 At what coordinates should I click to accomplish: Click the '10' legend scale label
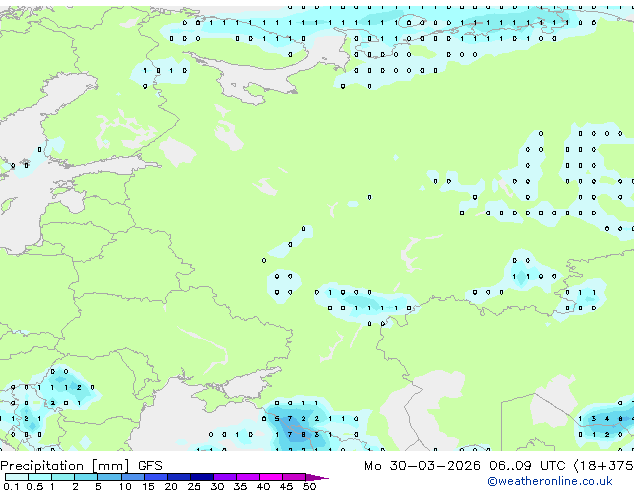pos(125,486)
